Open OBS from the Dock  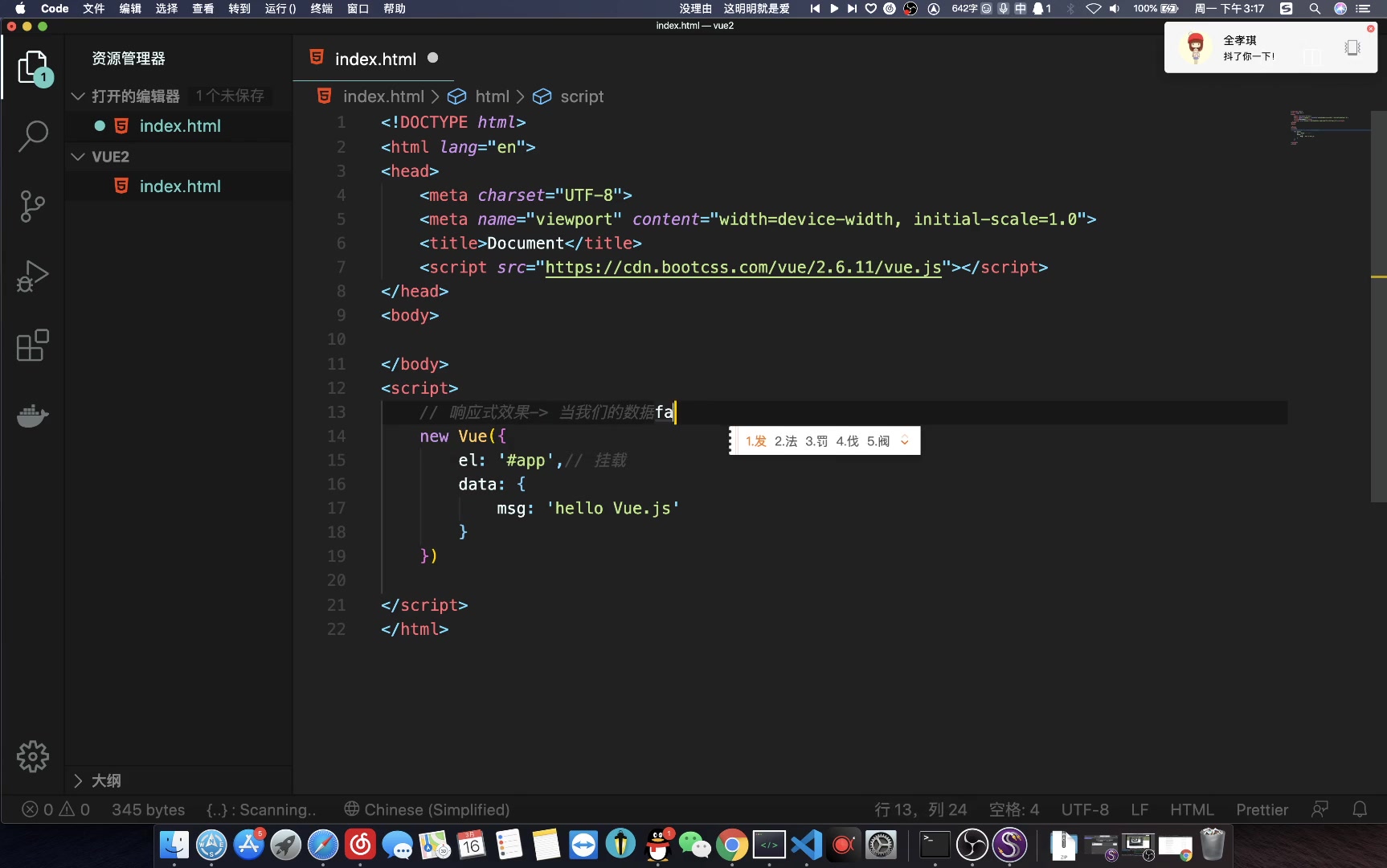point(972,845)
